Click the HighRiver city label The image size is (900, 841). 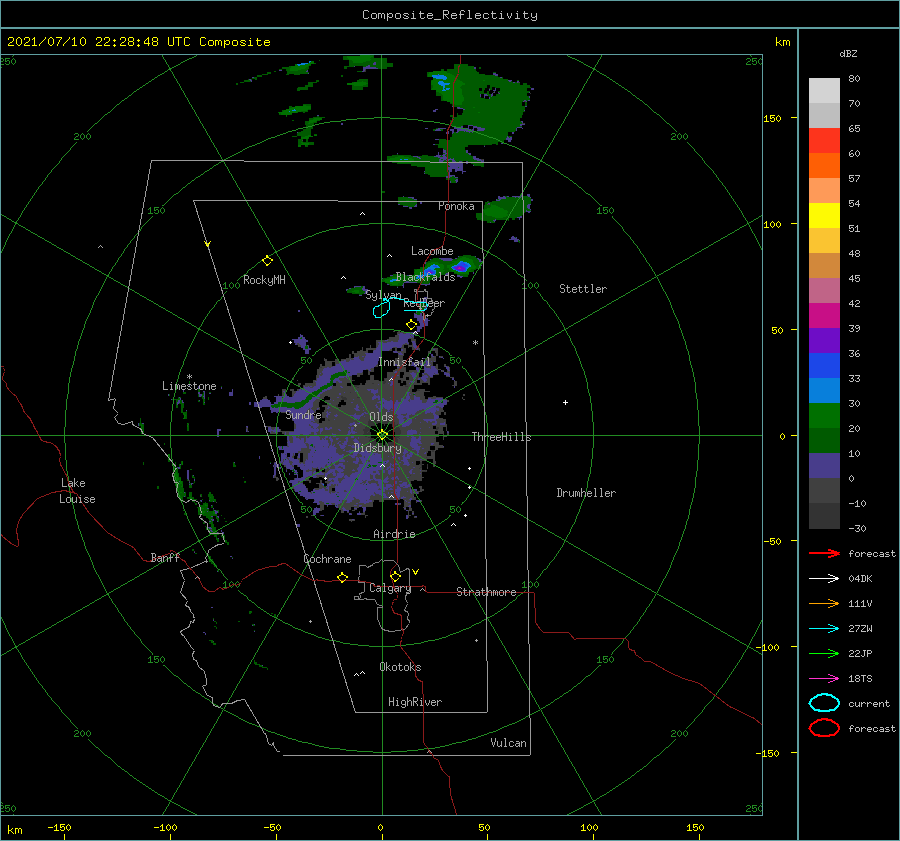pyautogui.click(x=415, y=702)
